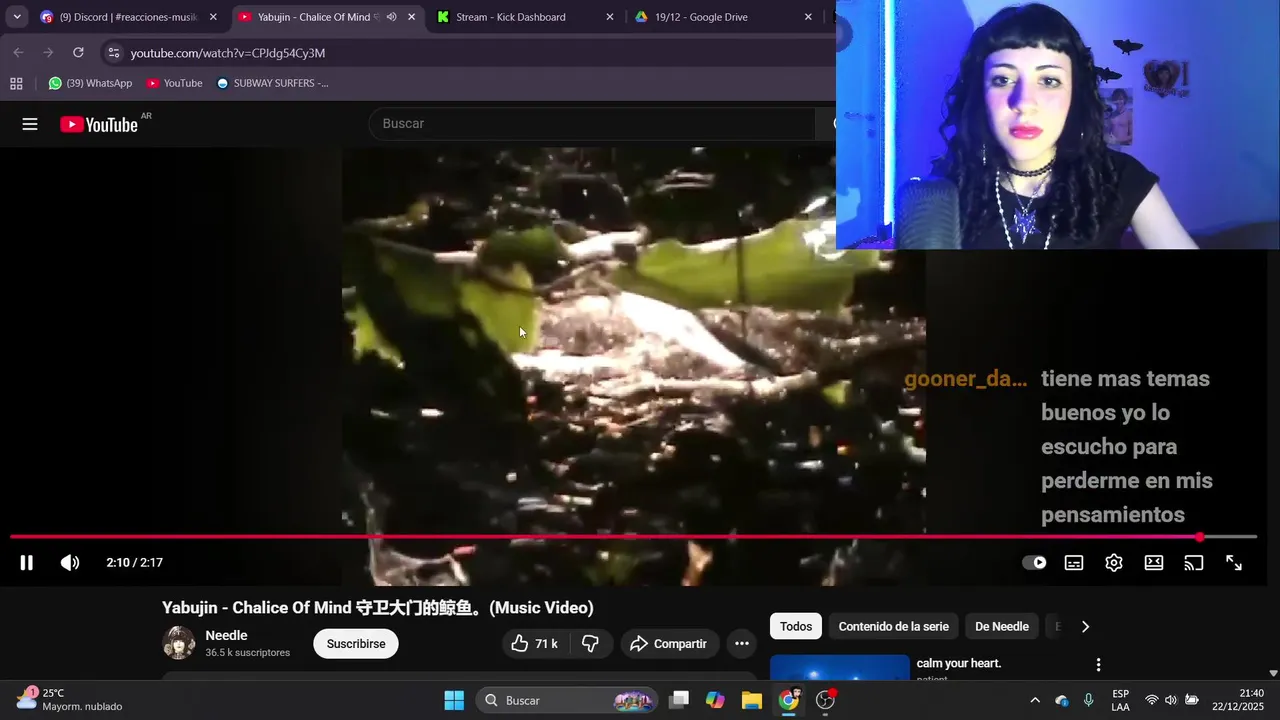This screenshot has width=1280, height=720.
Task: Click the red progress bar scrubber handle
Action: [1199, 537]
